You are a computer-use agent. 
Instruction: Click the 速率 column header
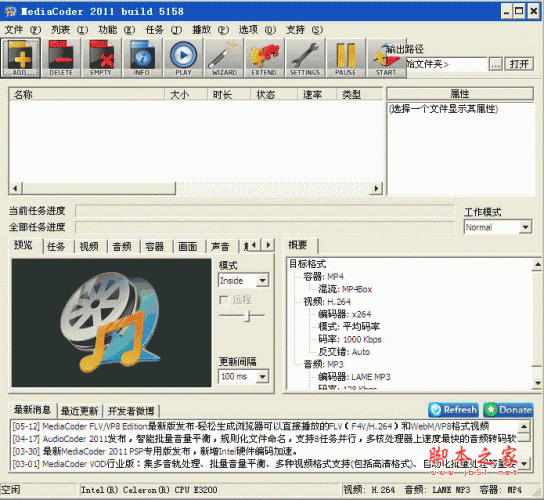(317, 94)
